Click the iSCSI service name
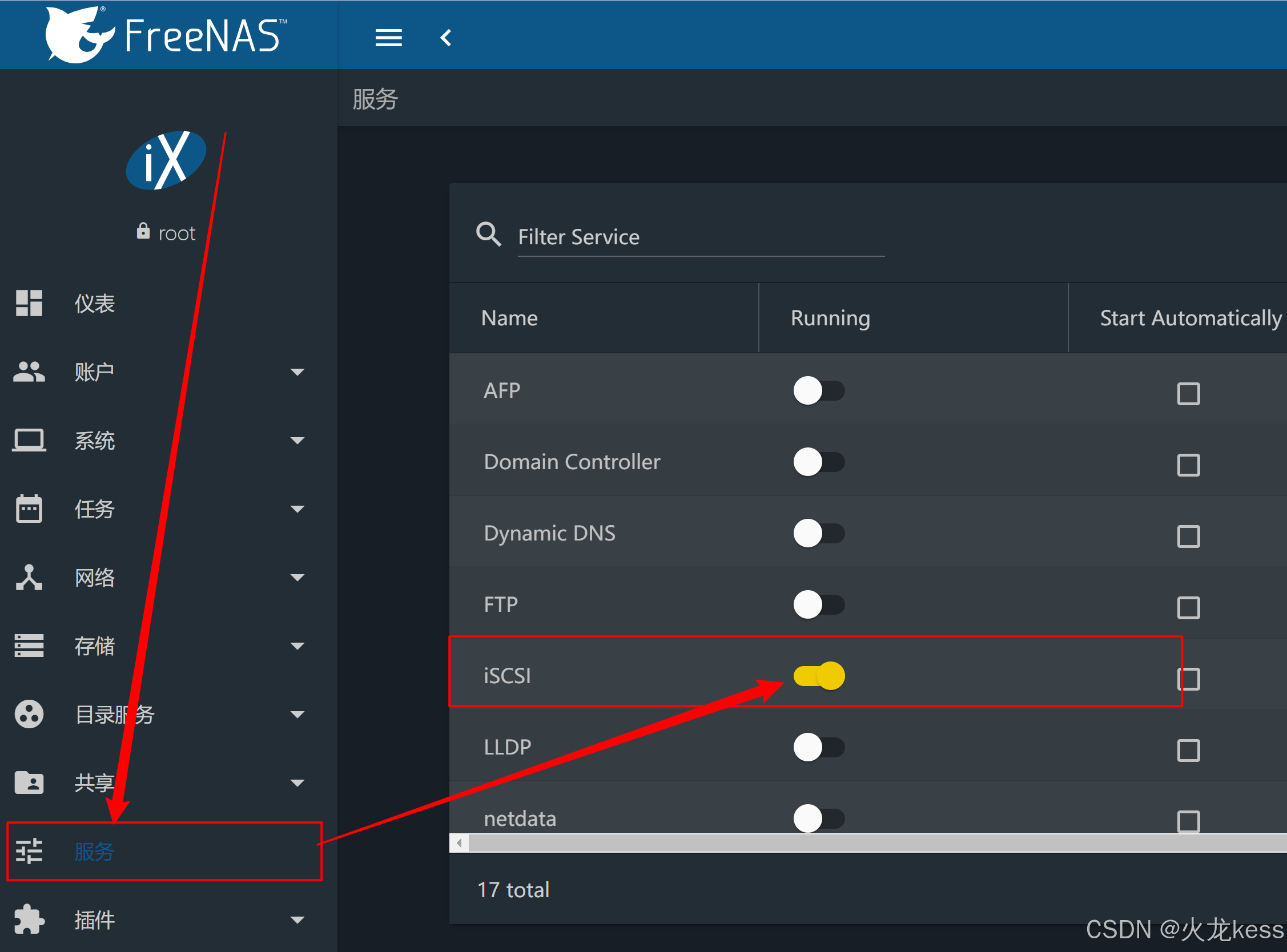The height and width of the screenshot is (952, 1287). tap(507, 676)
